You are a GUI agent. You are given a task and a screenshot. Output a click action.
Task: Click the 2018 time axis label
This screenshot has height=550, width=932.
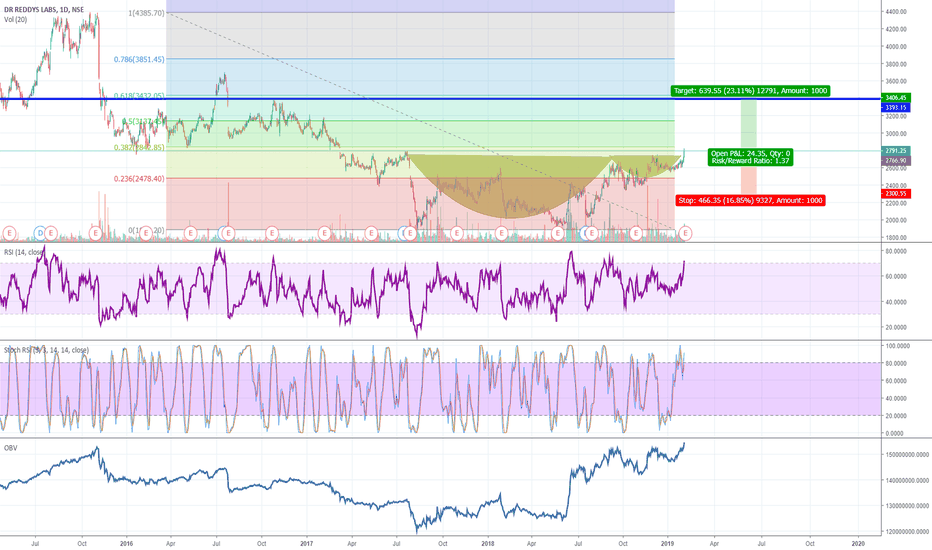pyautogui.click(x=488, y=543)
